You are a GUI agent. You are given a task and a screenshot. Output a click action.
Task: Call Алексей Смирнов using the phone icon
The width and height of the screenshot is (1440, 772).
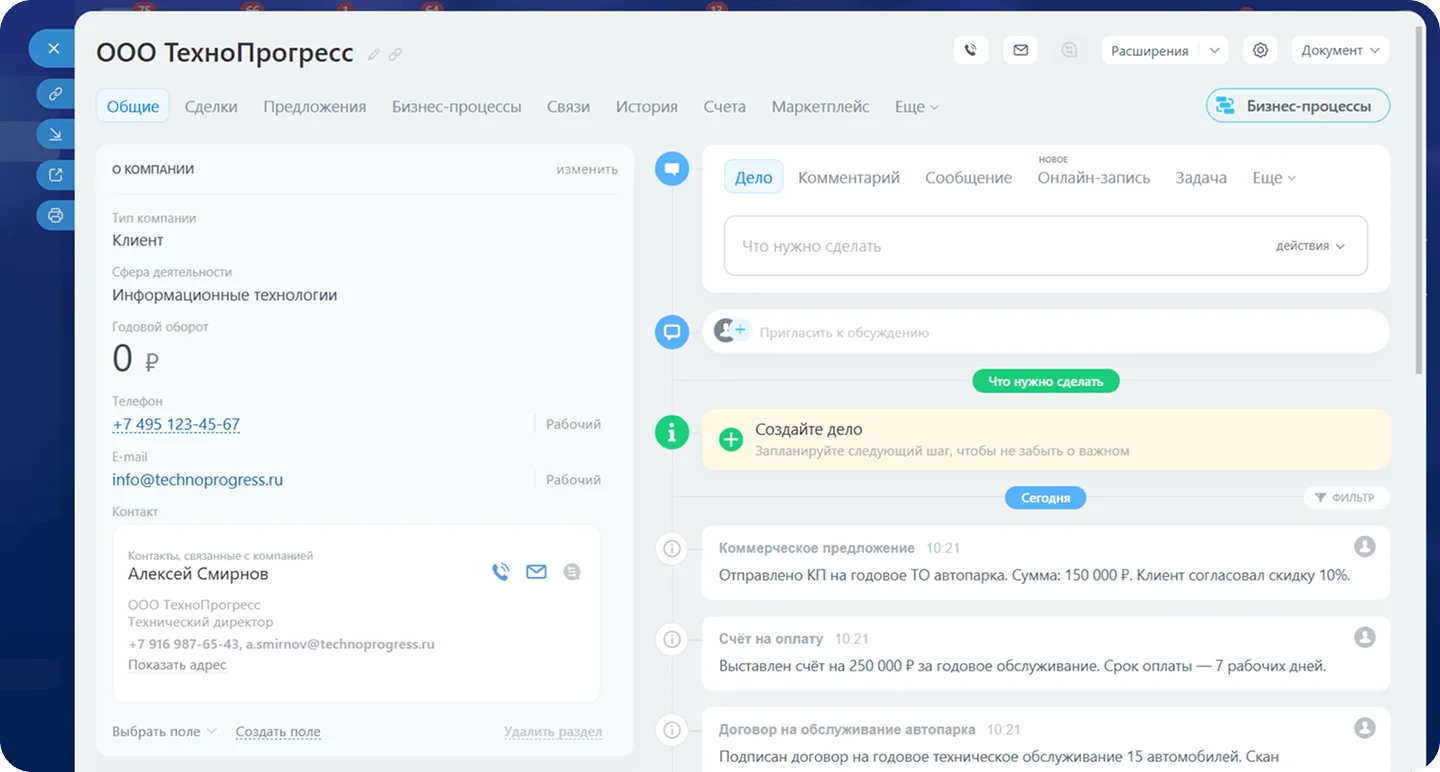(x=501, y=572)
